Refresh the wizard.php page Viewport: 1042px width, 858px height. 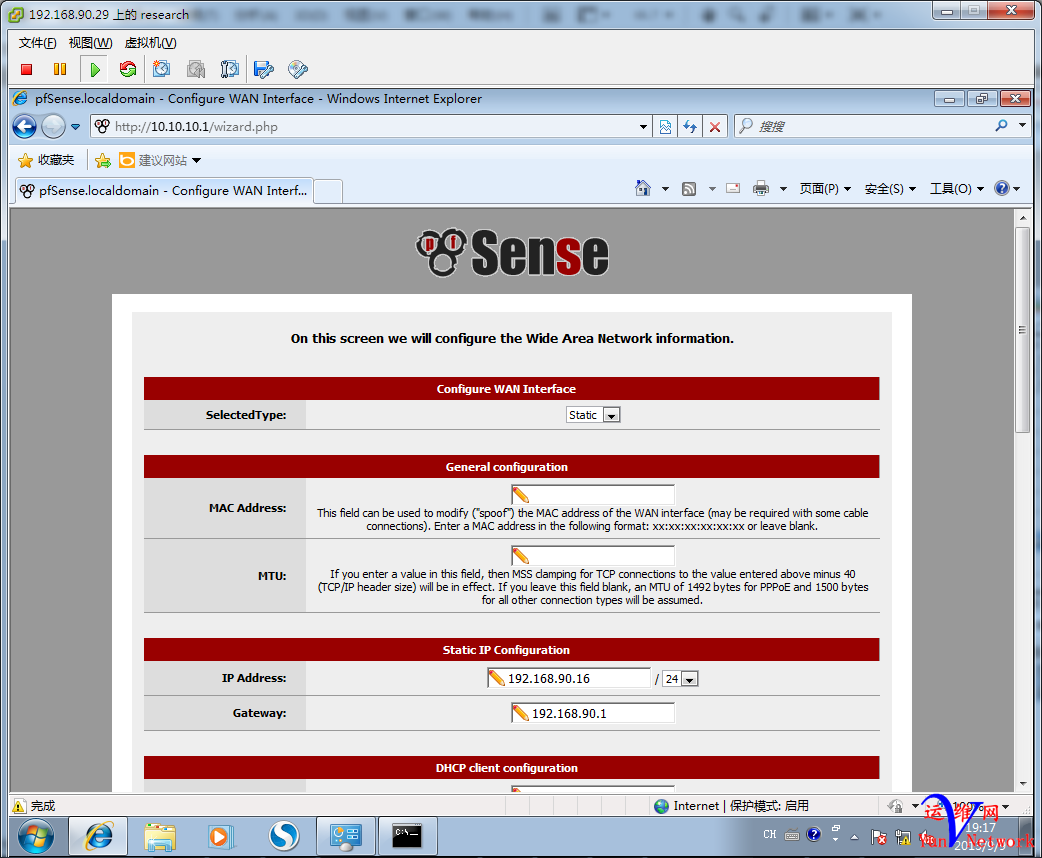pyautogui.click(x=690, y=126)
